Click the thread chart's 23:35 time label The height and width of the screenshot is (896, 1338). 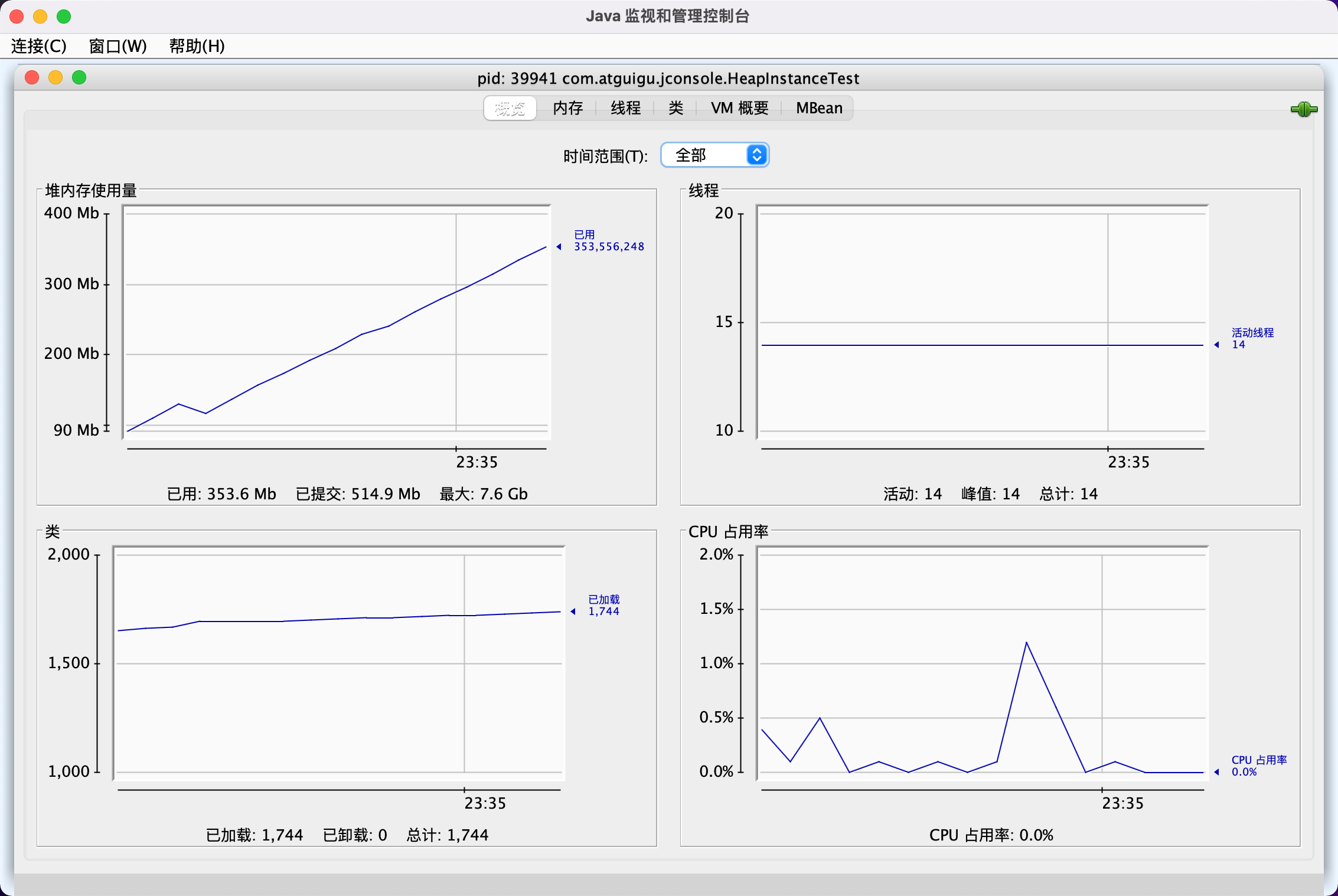click(1129, 462)
